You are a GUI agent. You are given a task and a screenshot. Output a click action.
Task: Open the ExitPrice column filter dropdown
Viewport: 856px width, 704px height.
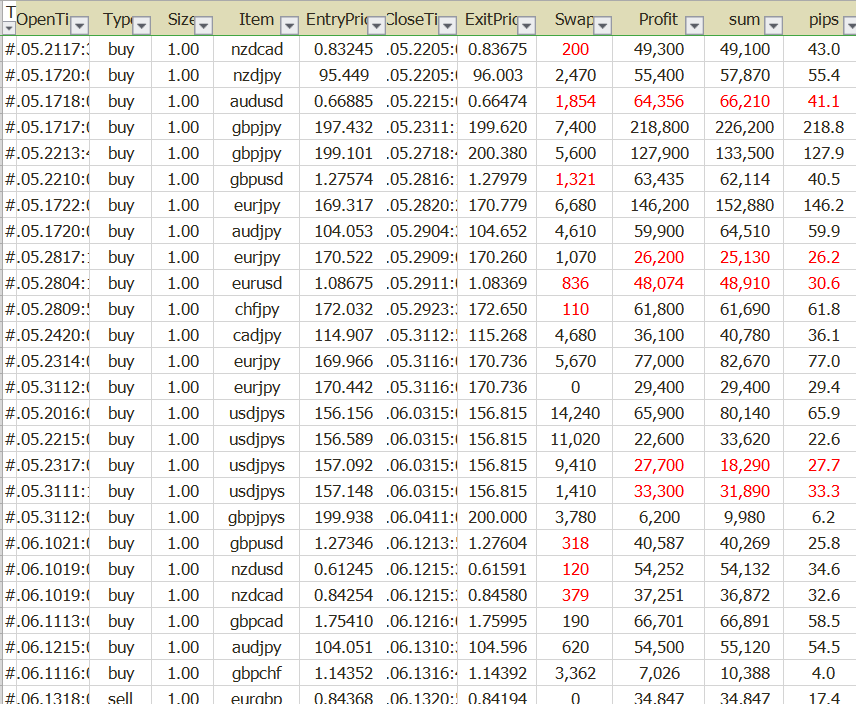pyautogui.click(x=527, y=25)
